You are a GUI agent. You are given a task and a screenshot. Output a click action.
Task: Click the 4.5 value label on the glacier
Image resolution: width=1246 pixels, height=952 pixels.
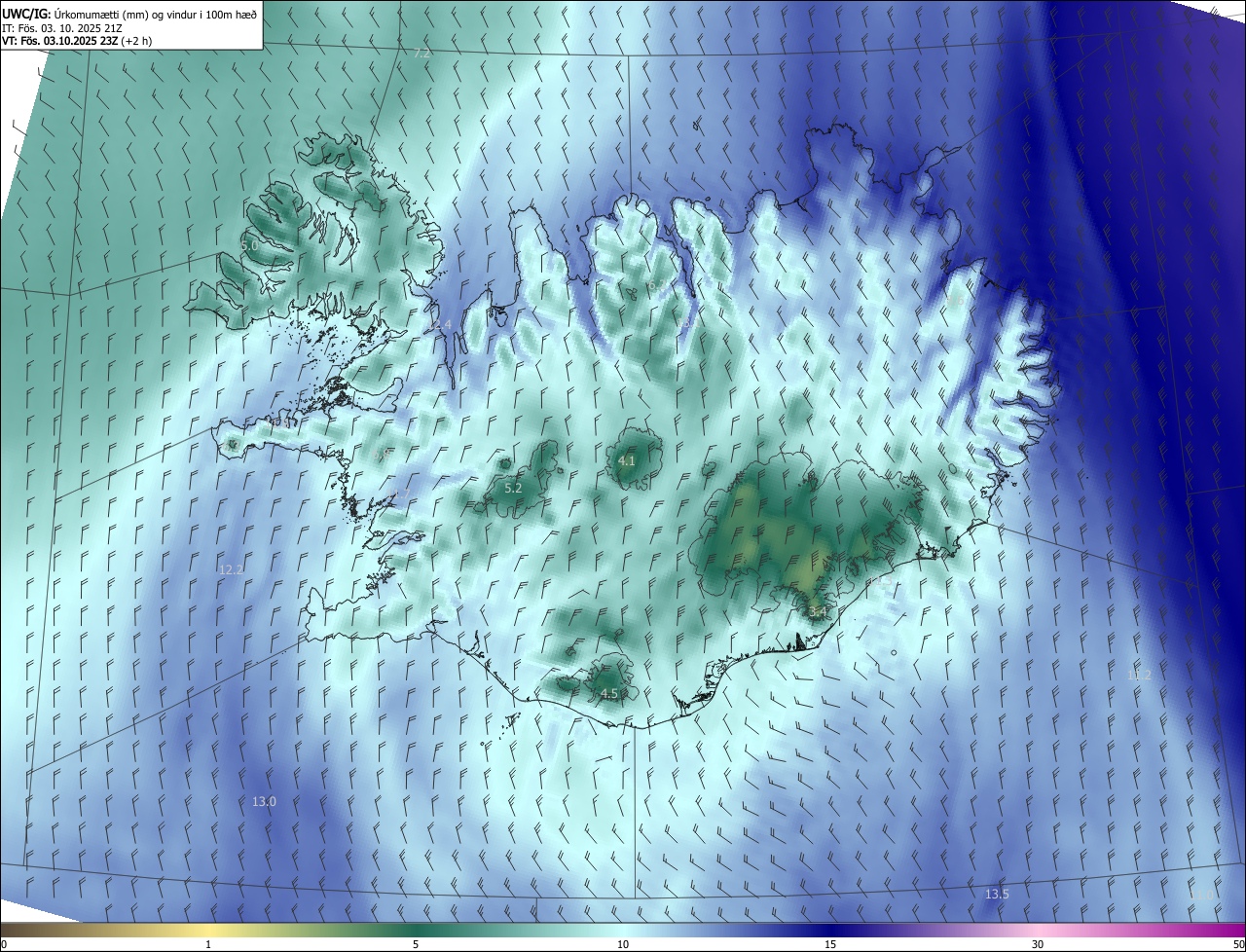[609, 694]
